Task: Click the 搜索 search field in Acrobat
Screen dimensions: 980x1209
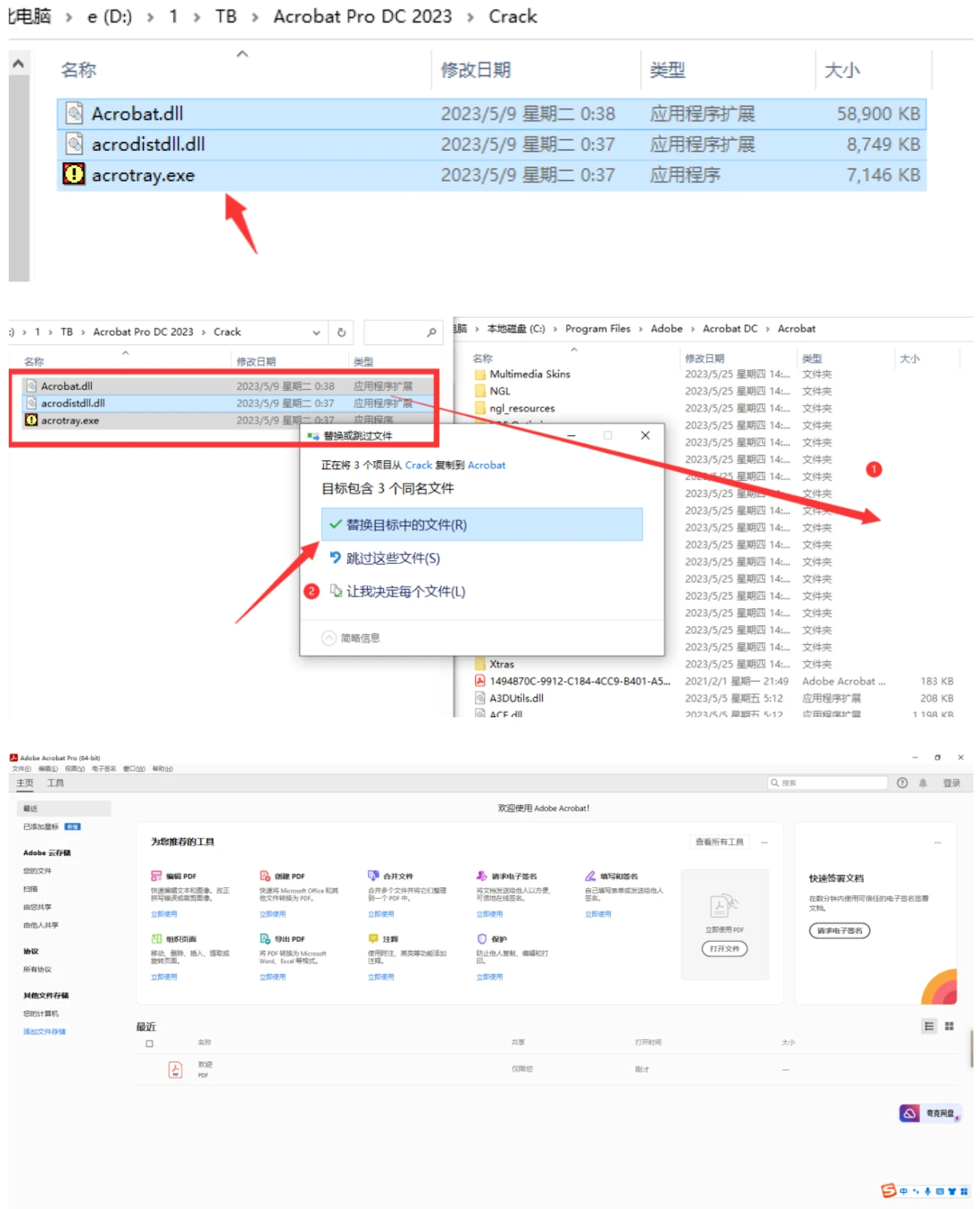Action: (828, 783)
